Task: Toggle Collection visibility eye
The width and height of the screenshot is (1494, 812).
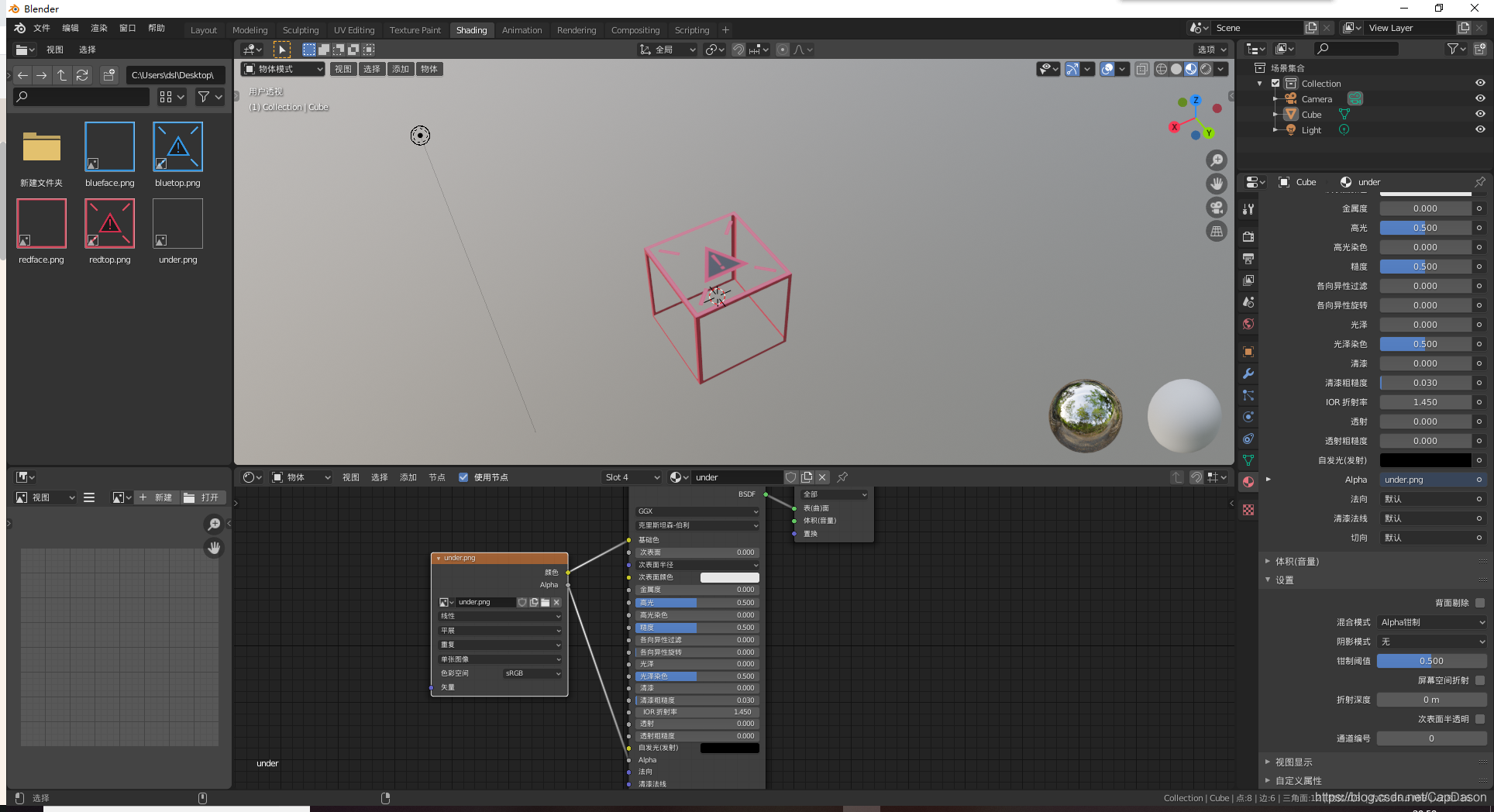Action: click(1480, 83)
